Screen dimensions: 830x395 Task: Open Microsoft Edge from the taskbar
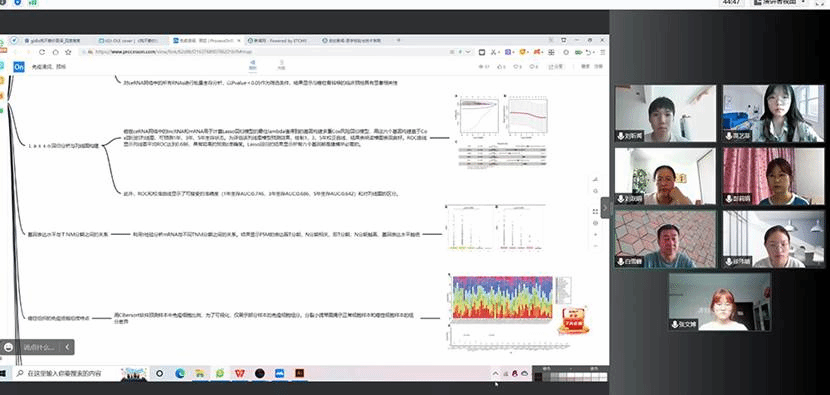180,373
